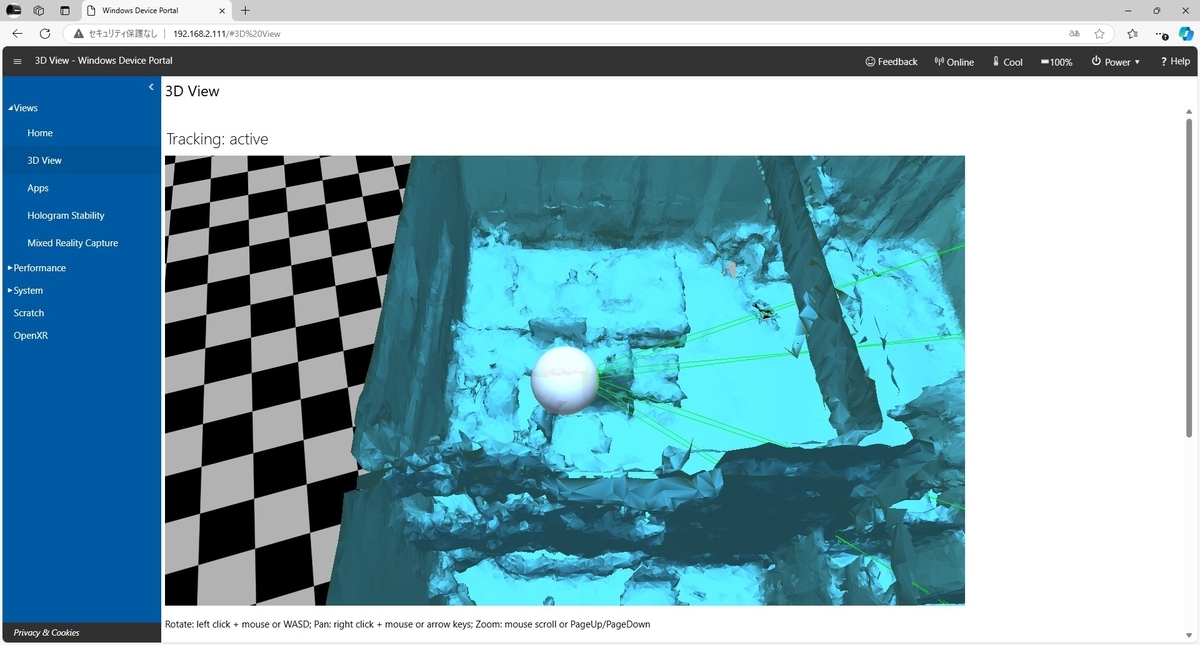
Task: Open the hamburger navigation menu
Action: 17,61
